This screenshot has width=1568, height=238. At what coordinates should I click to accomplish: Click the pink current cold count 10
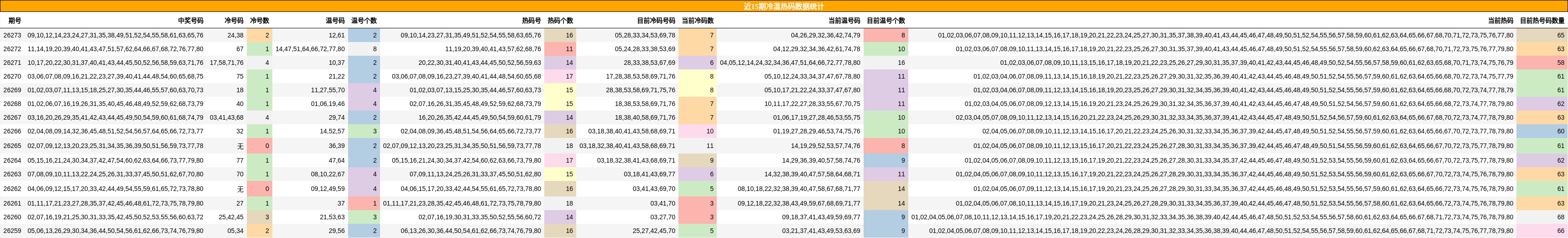[698, 131]
